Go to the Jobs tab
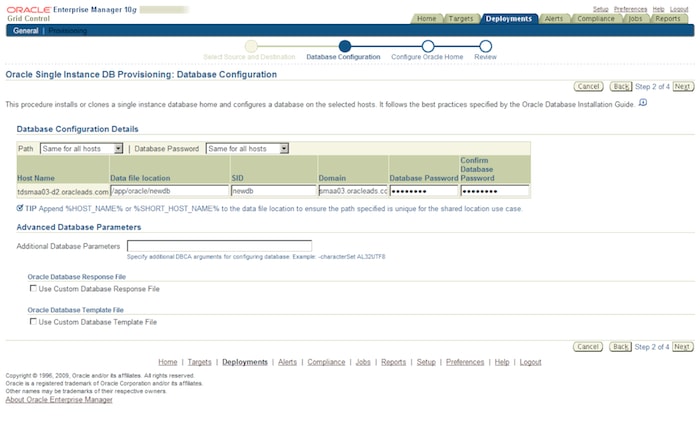This screenshot has width=700, height=422. (x=635, y=19)
